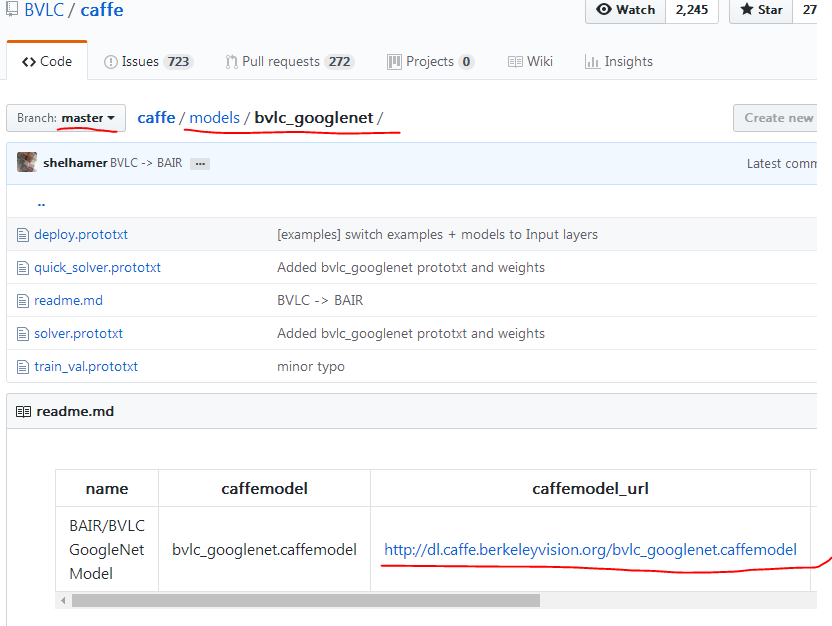Click the repository book icon beside BVLC

(x=12, y=9)
